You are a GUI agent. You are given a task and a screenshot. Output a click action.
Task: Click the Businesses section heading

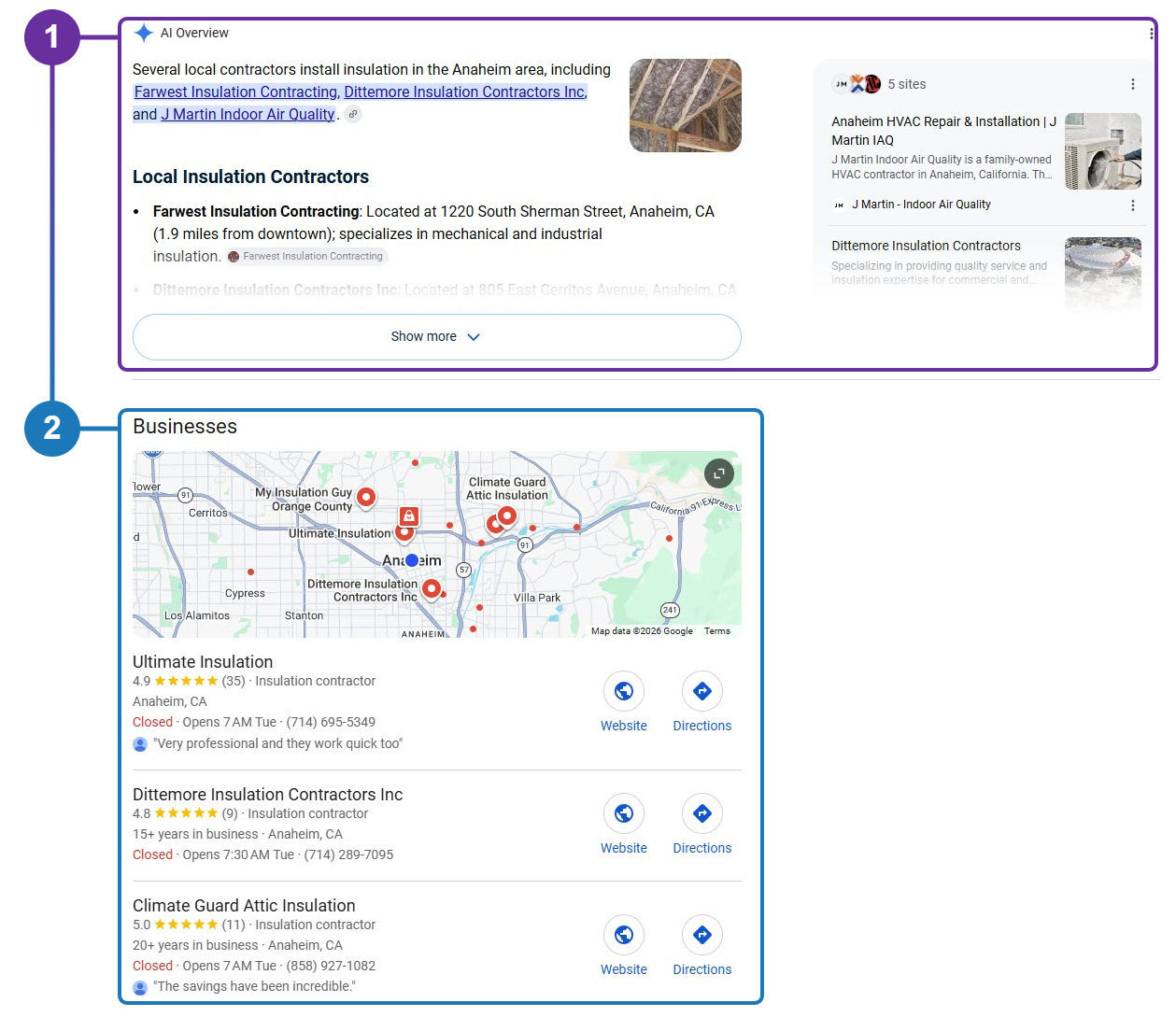[185, 427]
